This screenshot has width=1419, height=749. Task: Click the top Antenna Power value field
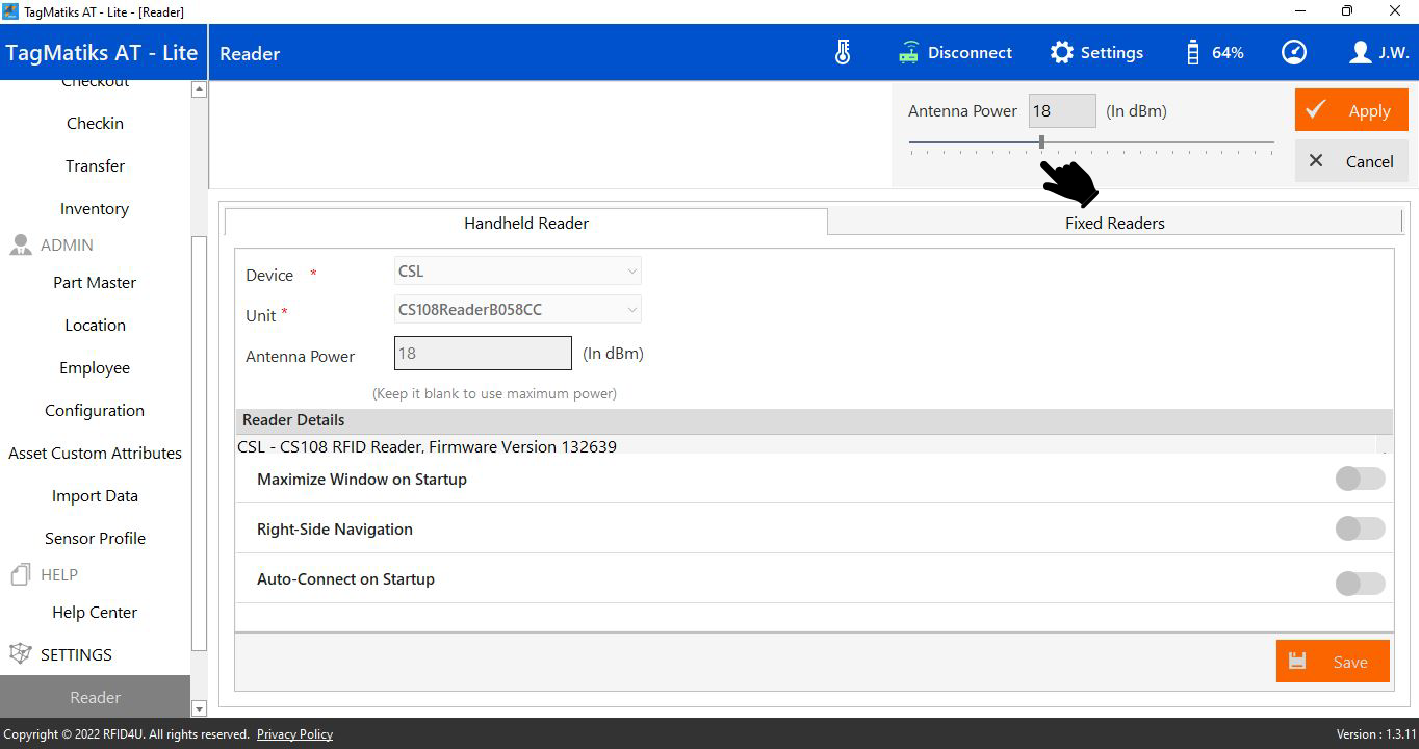tap(1062, 111)
